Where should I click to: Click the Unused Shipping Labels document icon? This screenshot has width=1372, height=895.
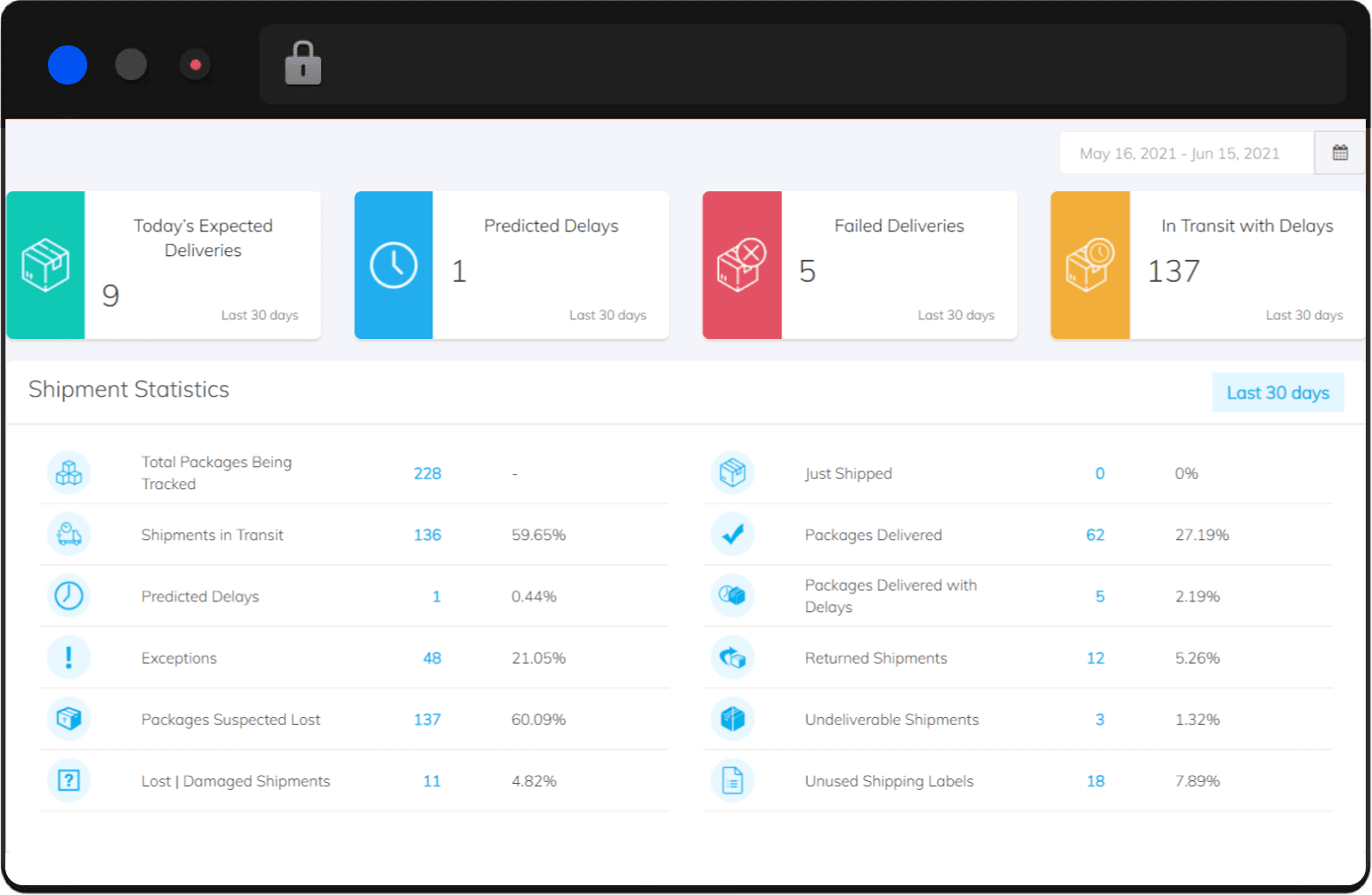click(x=732, y=780)
